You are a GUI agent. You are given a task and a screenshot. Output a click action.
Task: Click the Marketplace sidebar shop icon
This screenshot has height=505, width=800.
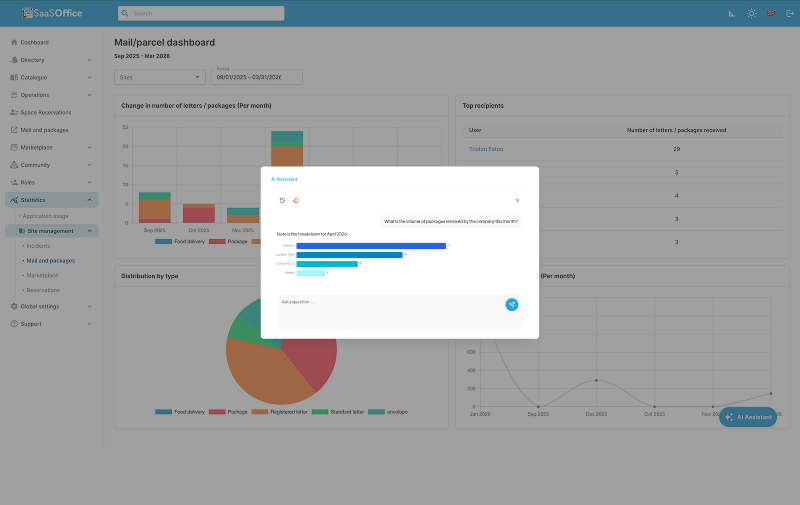tap(14, 147)
